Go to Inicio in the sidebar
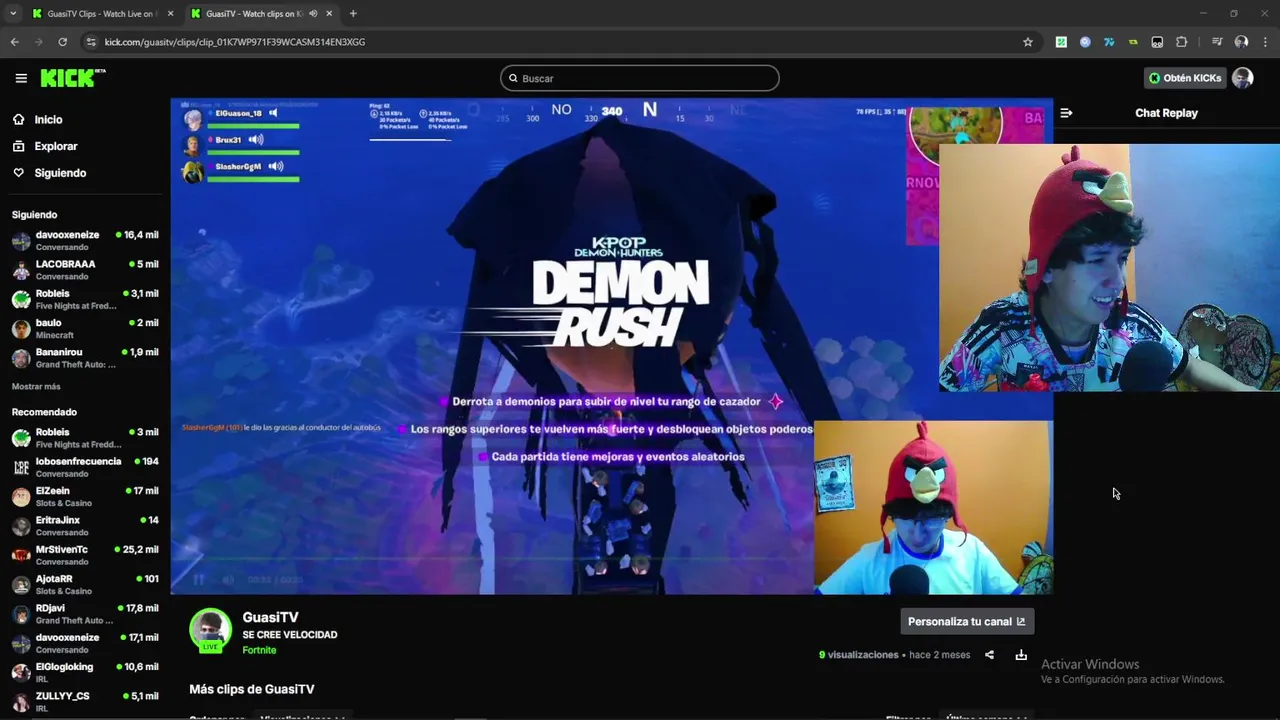The width and height of the screenshot is (1280, 720). click(x=48, y=119)
